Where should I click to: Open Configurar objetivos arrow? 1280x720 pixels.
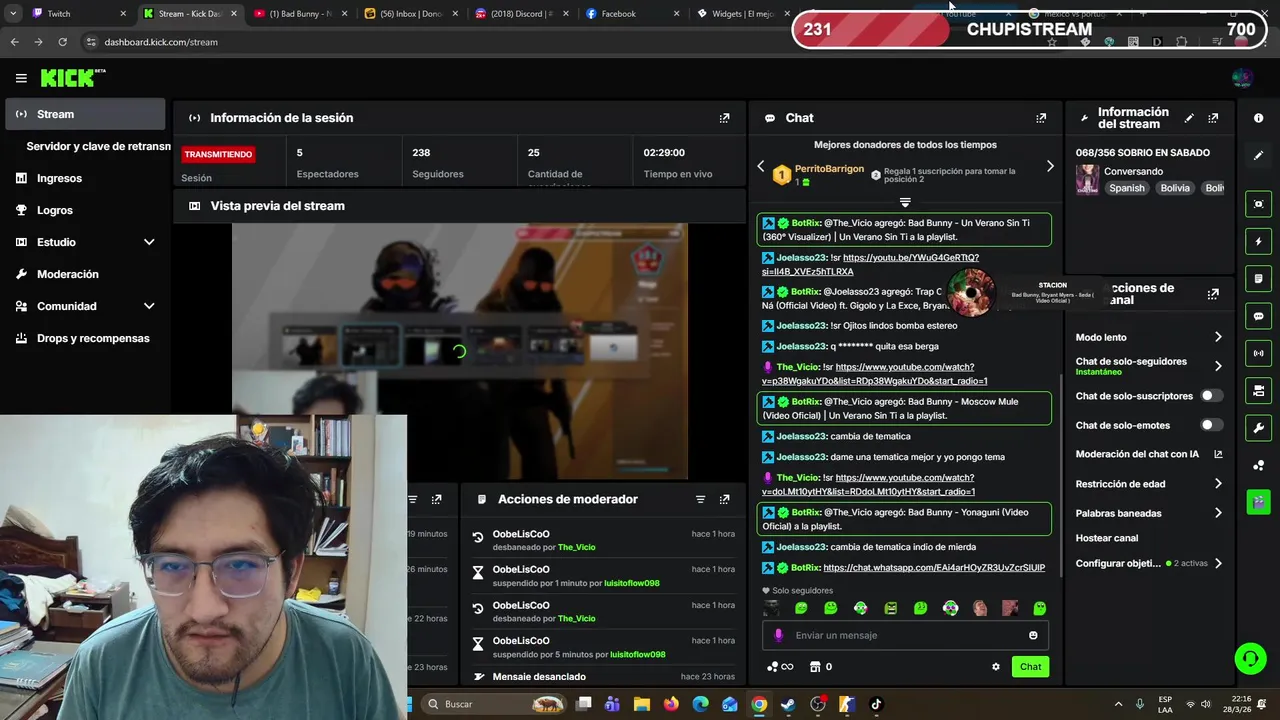(1218, 563)
